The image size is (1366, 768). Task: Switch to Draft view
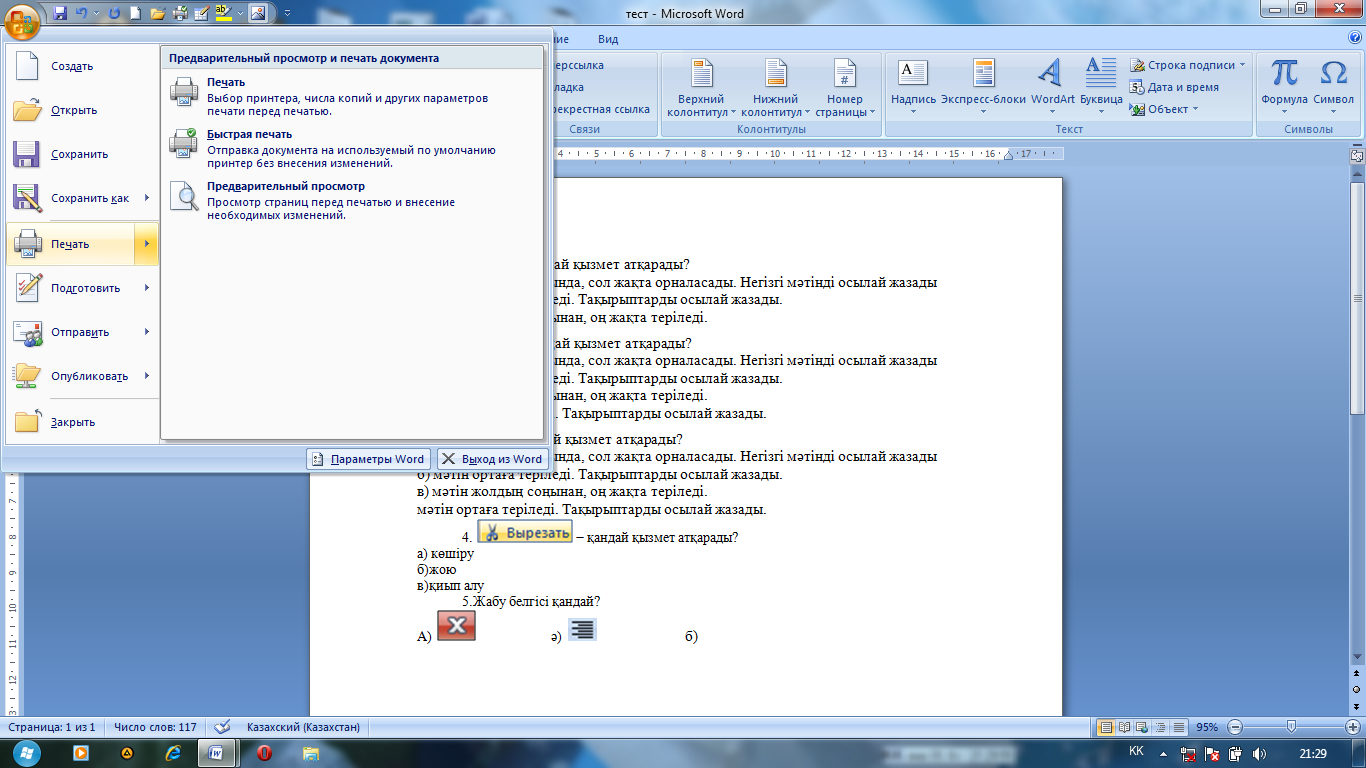[1180, 727]
